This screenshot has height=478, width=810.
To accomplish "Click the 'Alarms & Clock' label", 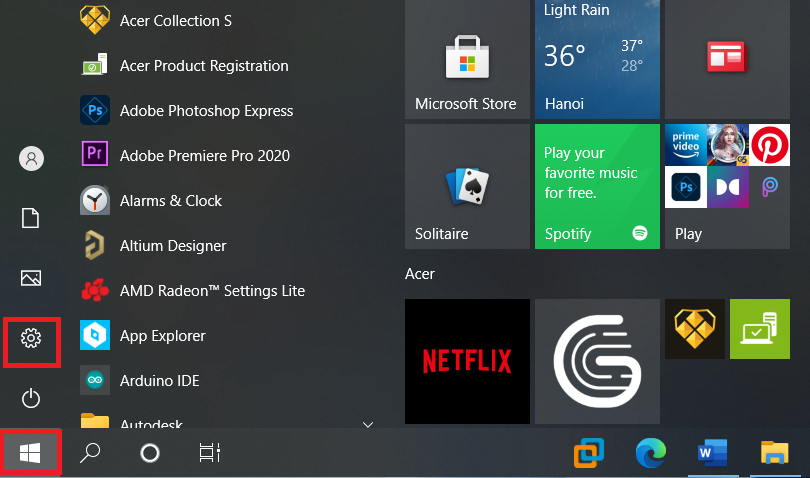I will pyautogui.click(x=171, y=201).
